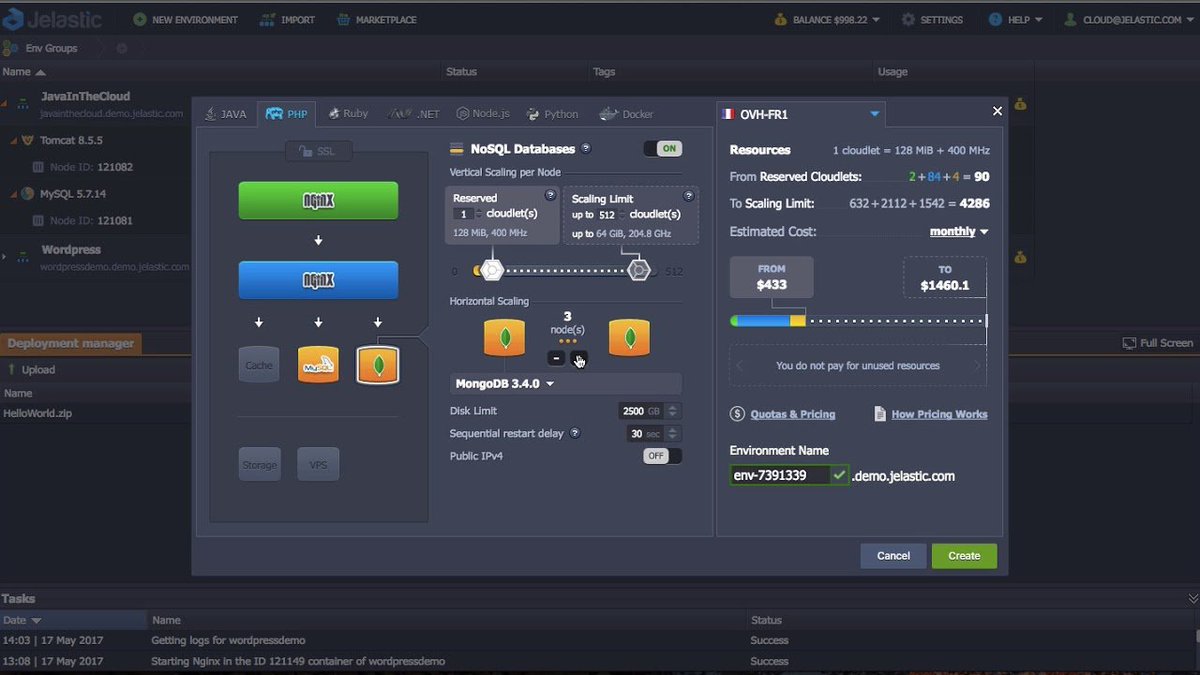Select the blue Nginx application server block
The height and width of the screenshot is (675, 1200).
point(318,281)
